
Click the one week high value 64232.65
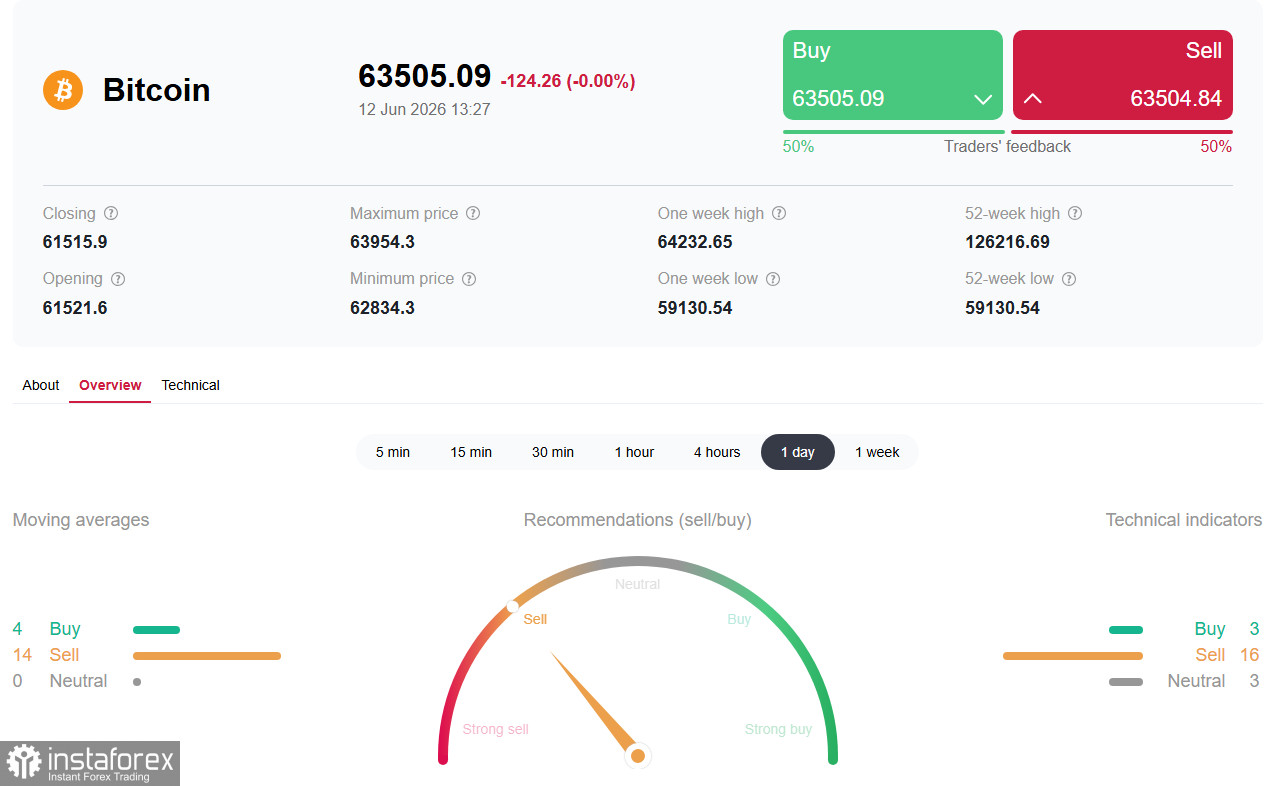pyautogui.click(x=695, y=242)
